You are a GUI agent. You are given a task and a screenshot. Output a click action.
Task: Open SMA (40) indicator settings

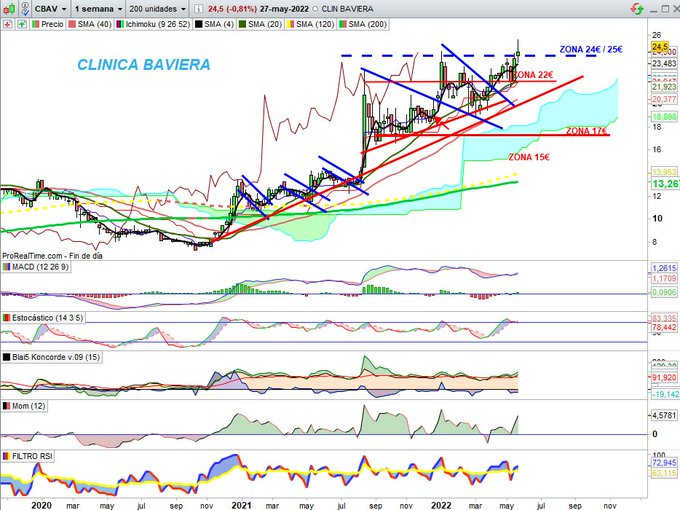pyautogui.click(x=90, y=24)
